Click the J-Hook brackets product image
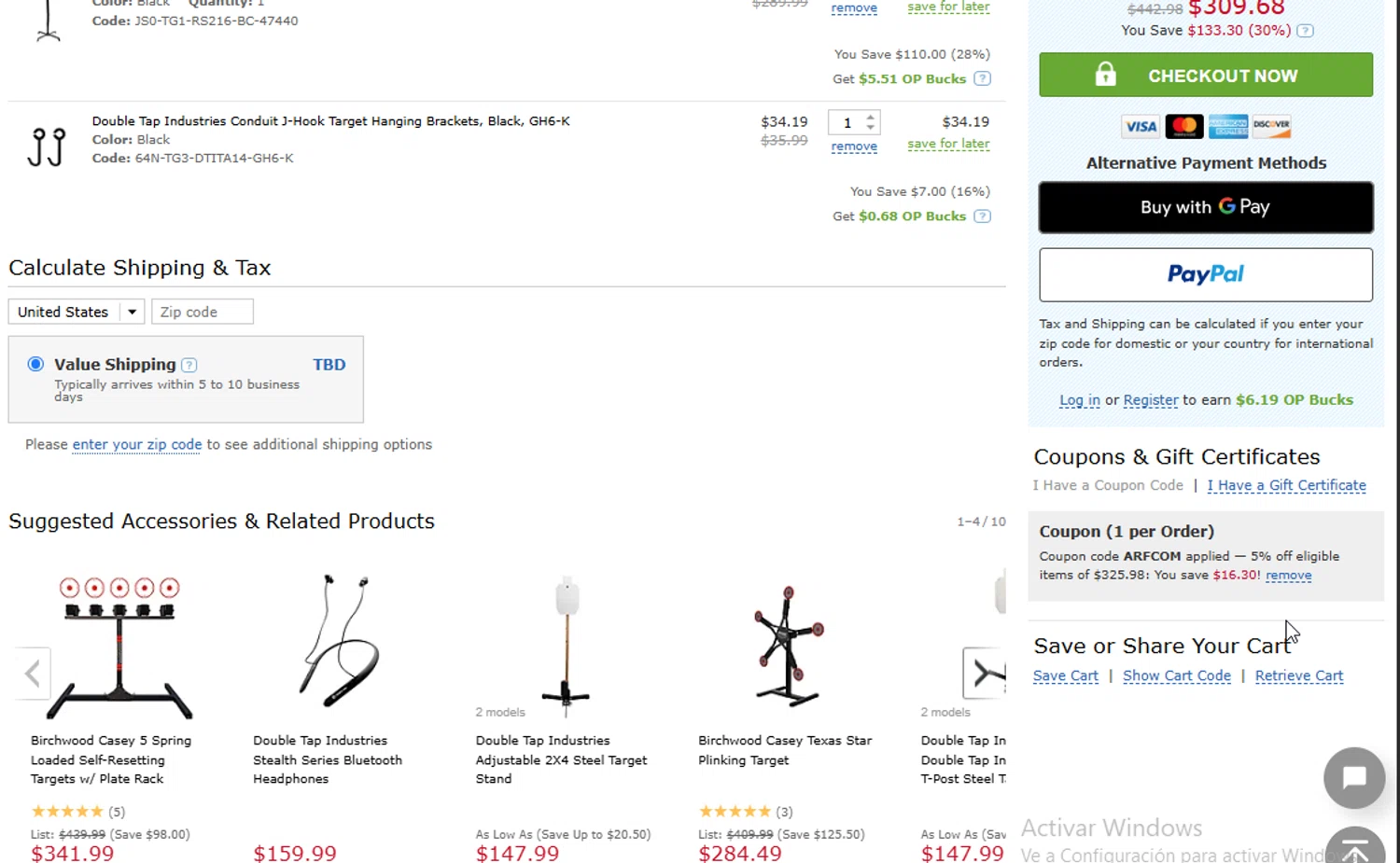Screen dimensions: 1400x863 point(47,146)
